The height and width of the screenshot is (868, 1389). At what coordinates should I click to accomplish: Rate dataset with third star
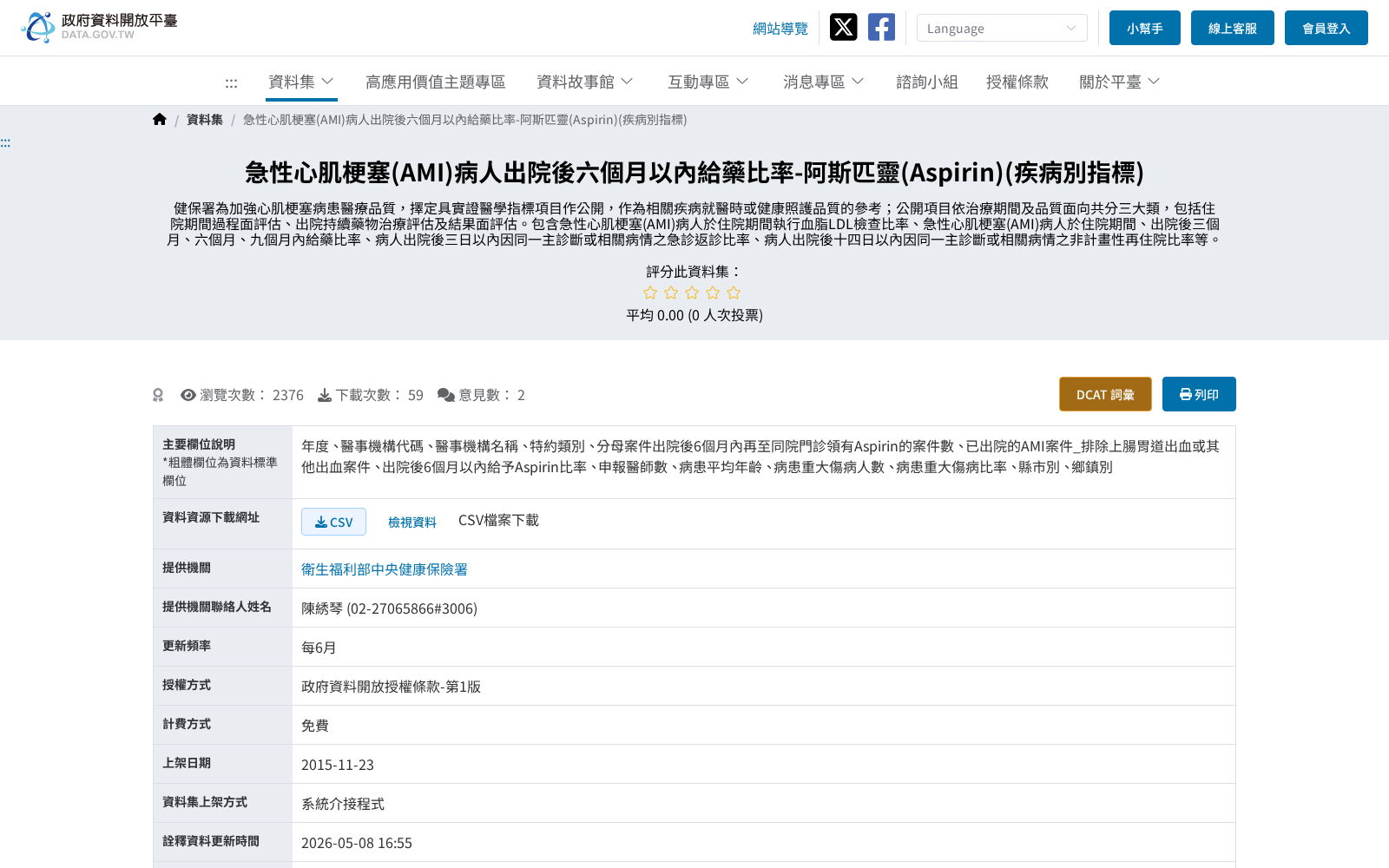[692, 293]
